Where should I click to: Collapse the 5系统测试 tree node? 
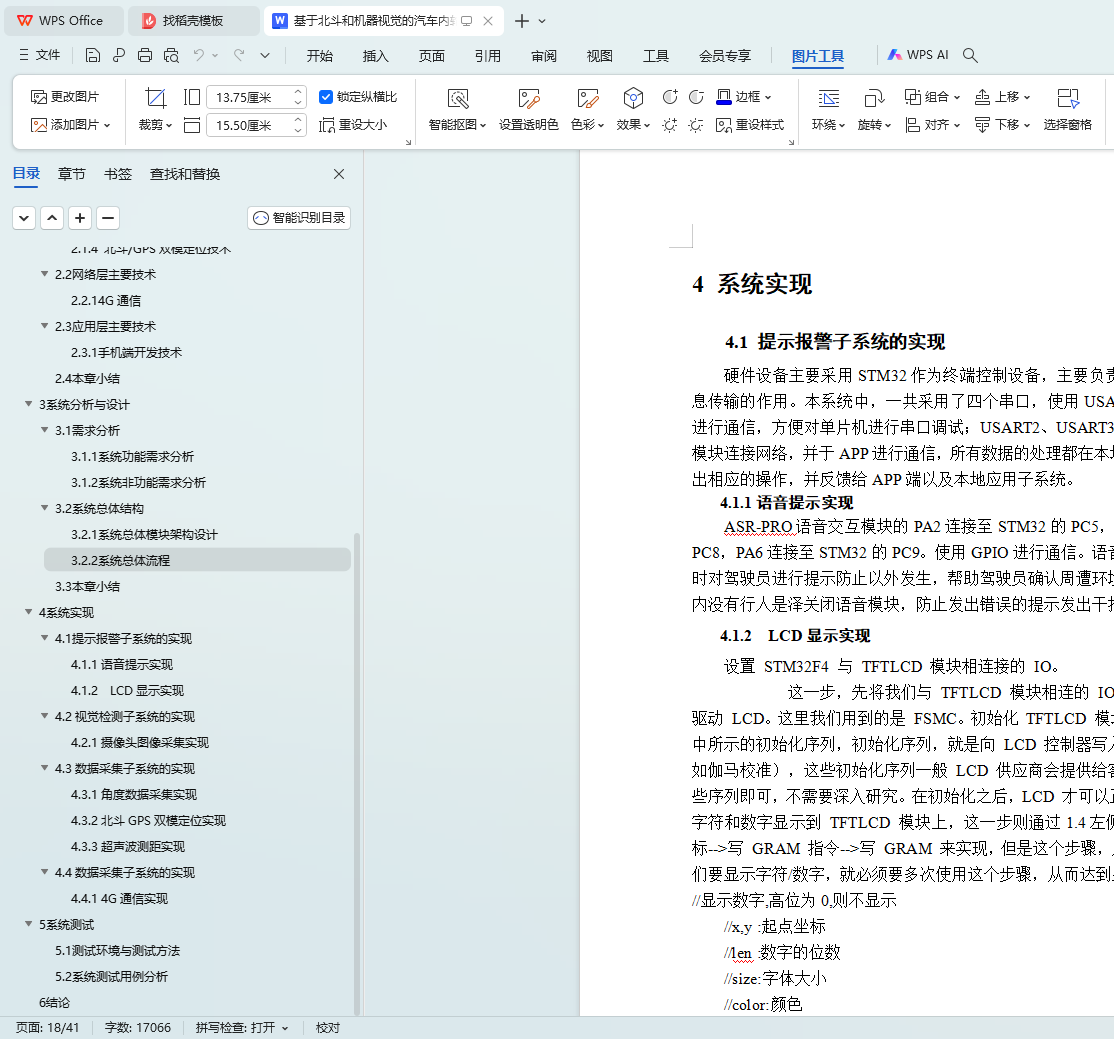[x=28, y=924]
